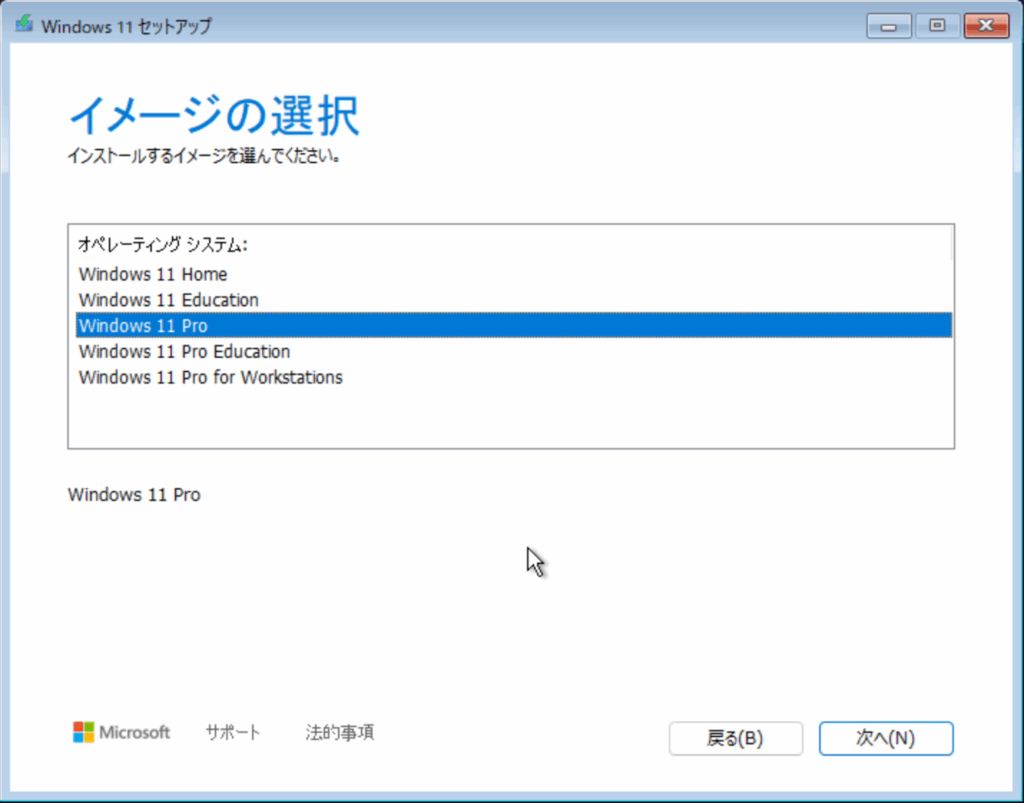Maximize the Windows 11 setup window
Viewport: 1024px width, 803px height.
click(x=937, y=26)
